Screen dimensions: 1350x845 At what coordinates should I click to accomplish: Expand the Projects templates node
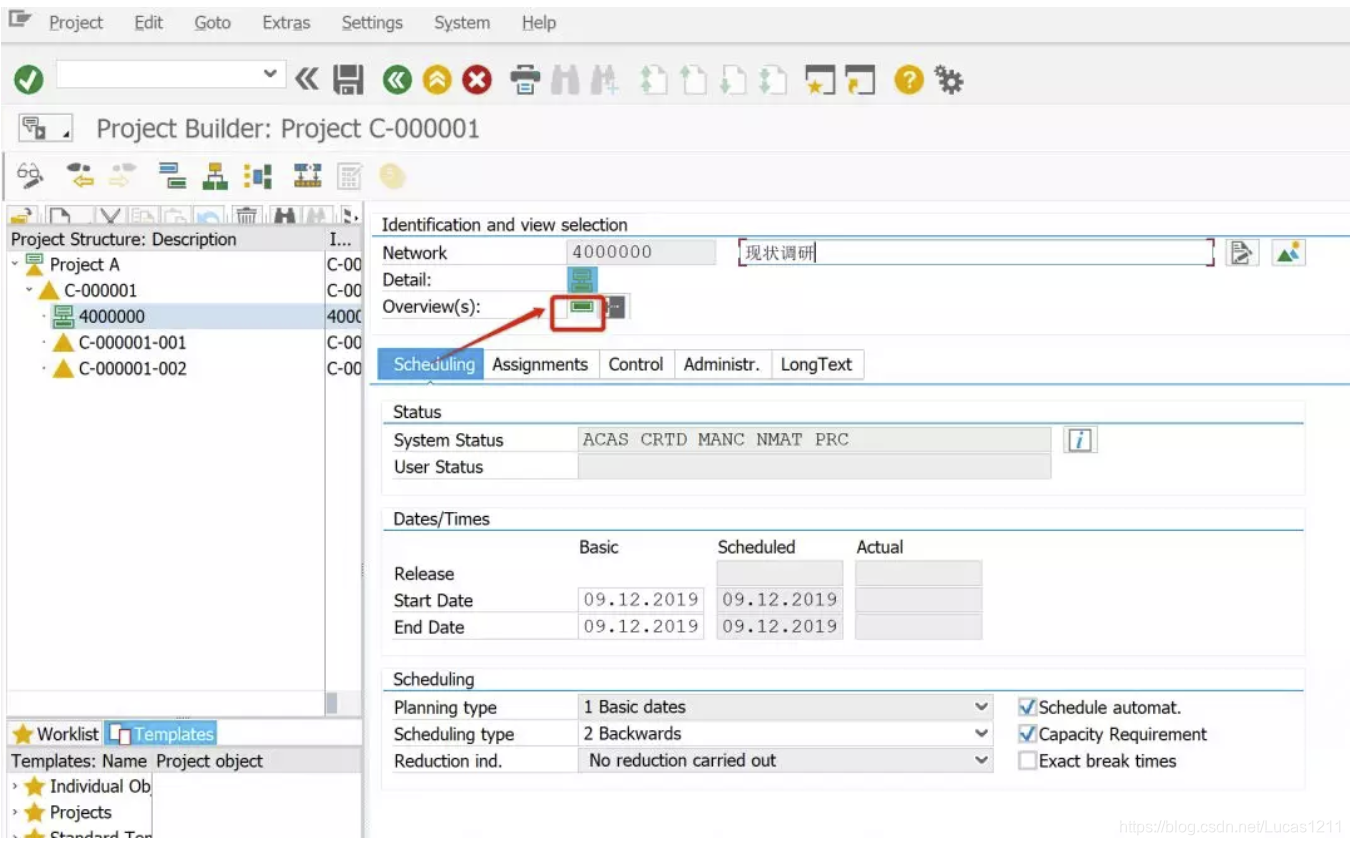15,813
